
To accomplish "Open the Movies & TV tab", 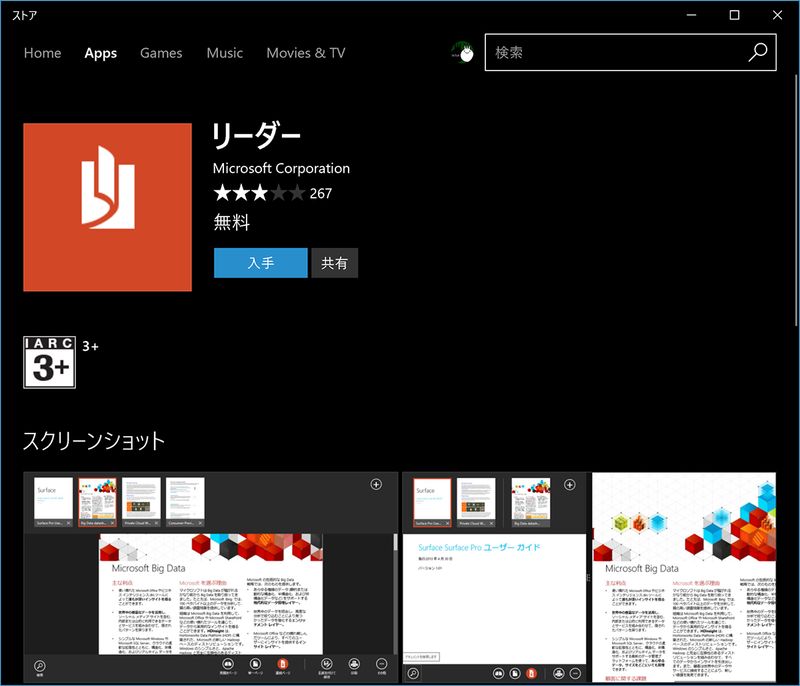I will click(306, 53).
